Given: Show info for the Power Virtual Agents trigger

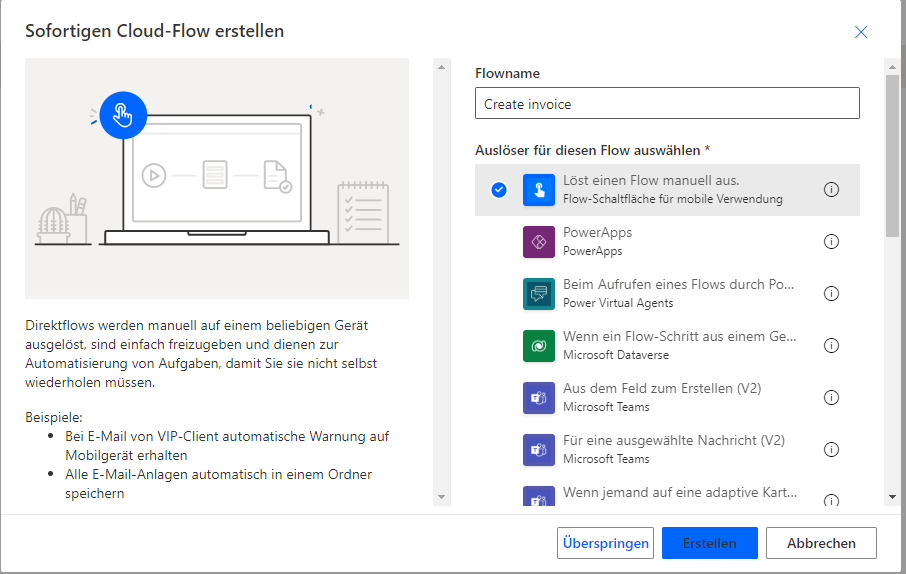Looking at the screenshot, I should [x=831, y=294].
